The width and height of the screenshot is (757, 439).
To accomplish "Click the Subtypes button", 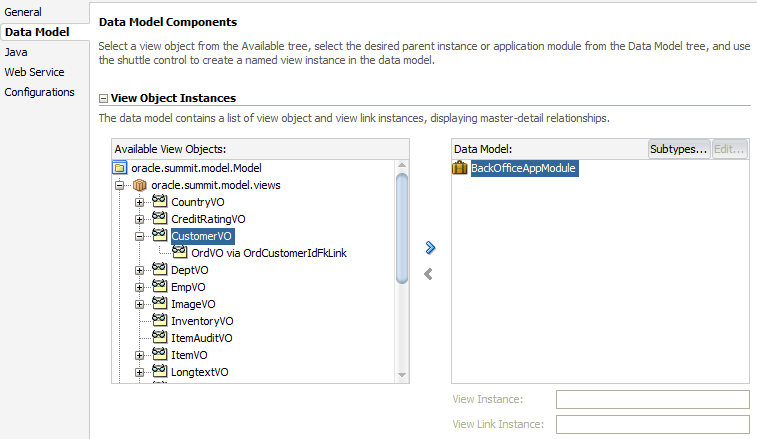I will point(679,149).
